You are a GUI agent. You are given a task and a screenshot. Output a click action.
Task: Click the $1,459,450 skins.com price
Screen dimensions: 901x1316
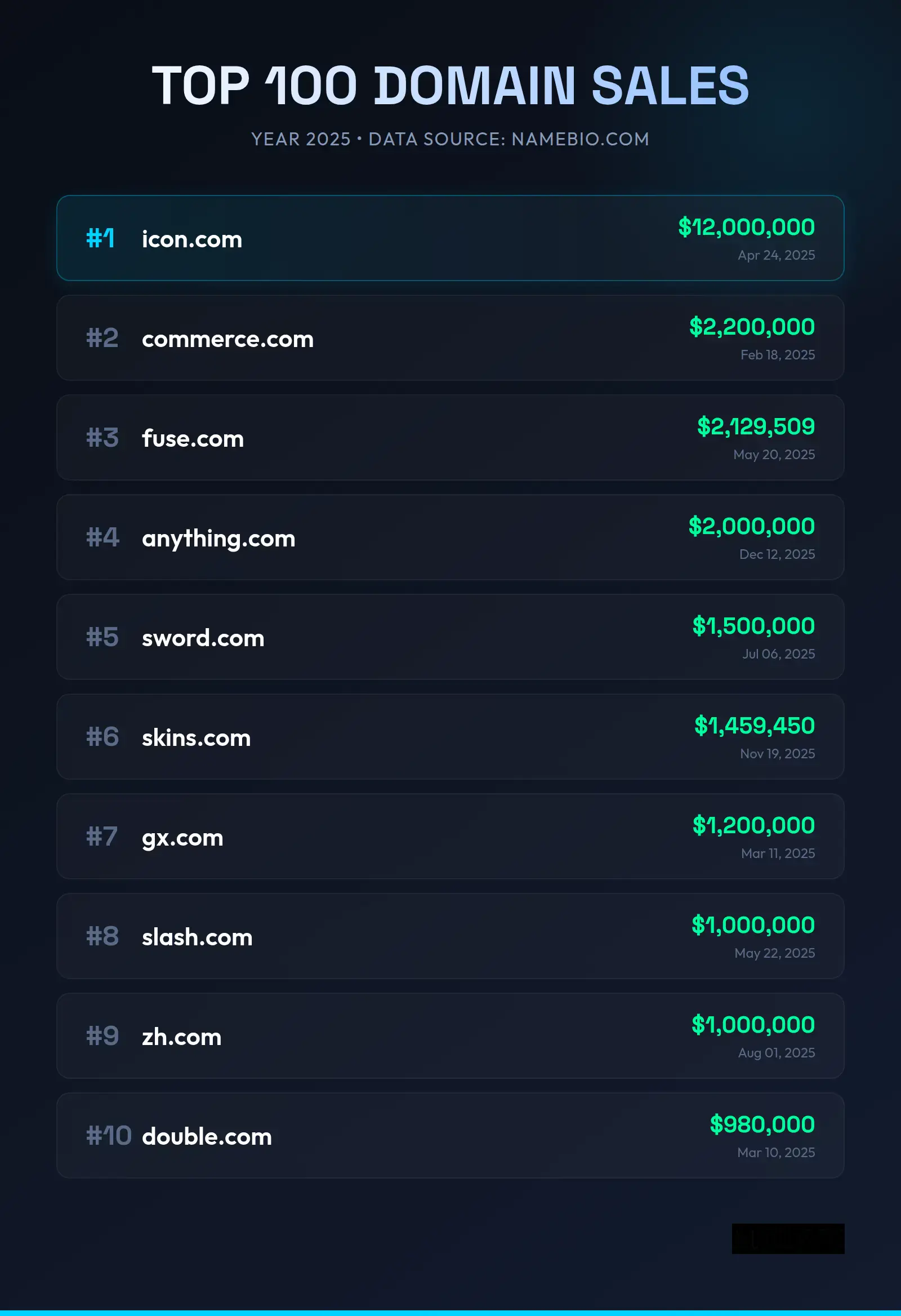pyautogui.click(x=755, y=726)
